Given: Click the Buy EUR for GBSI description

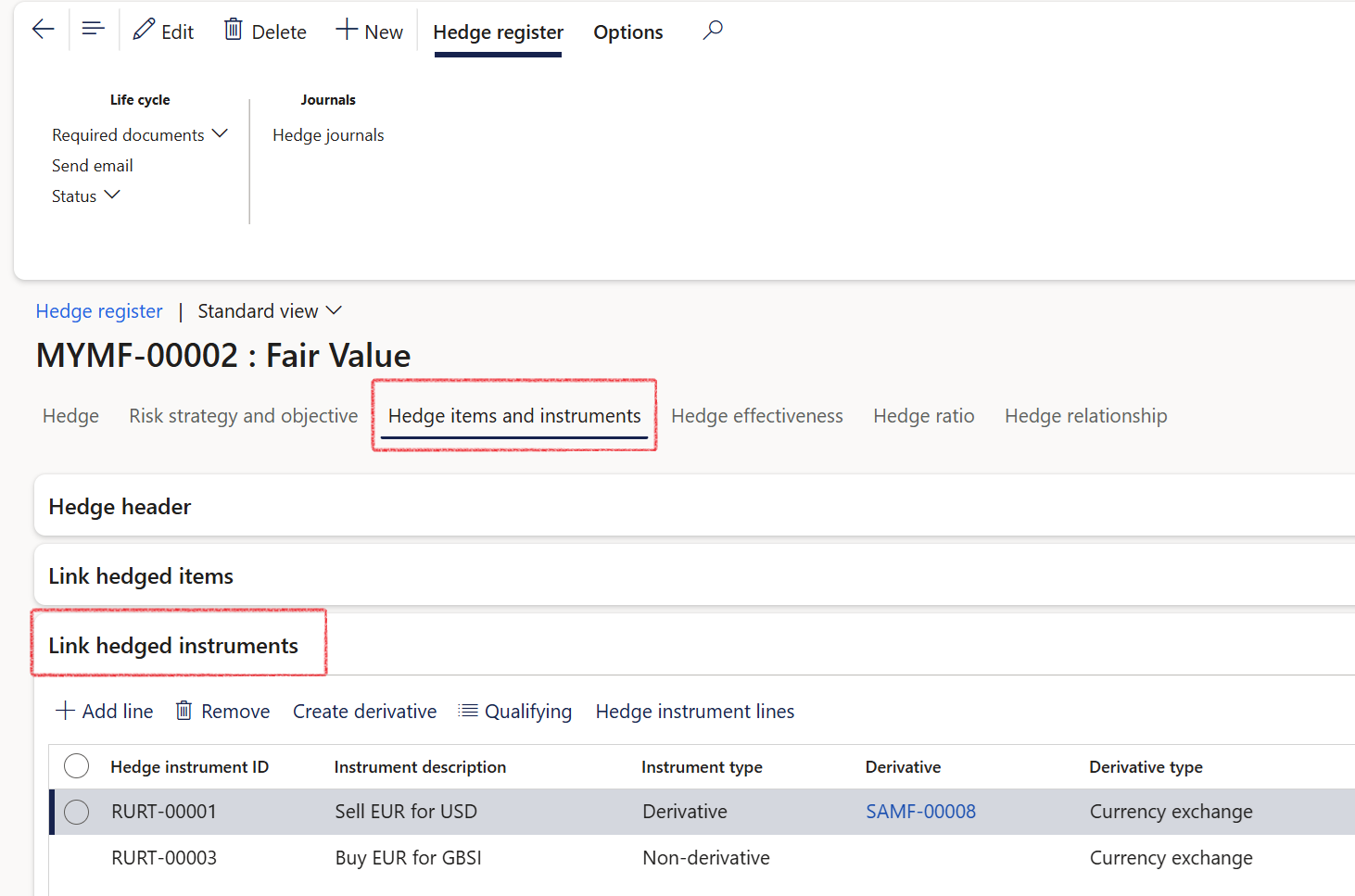Looking at the screenshot, I should point(408,858).
